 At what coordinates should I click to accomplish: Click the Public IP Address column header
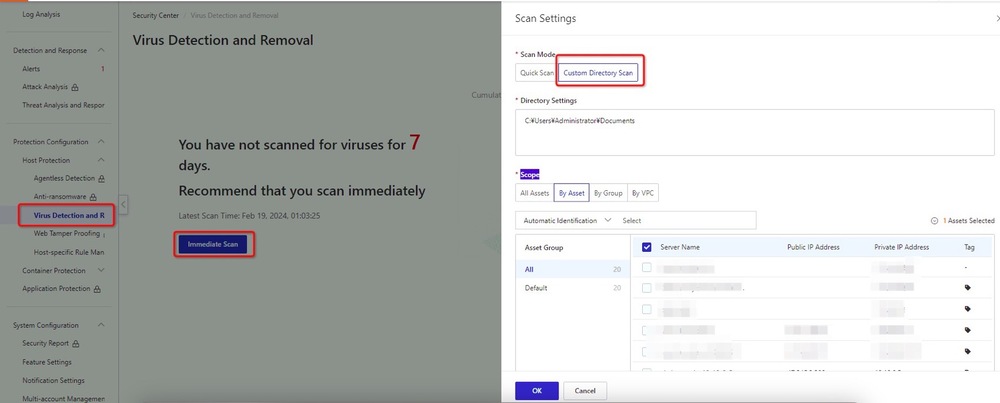(813, 247)
